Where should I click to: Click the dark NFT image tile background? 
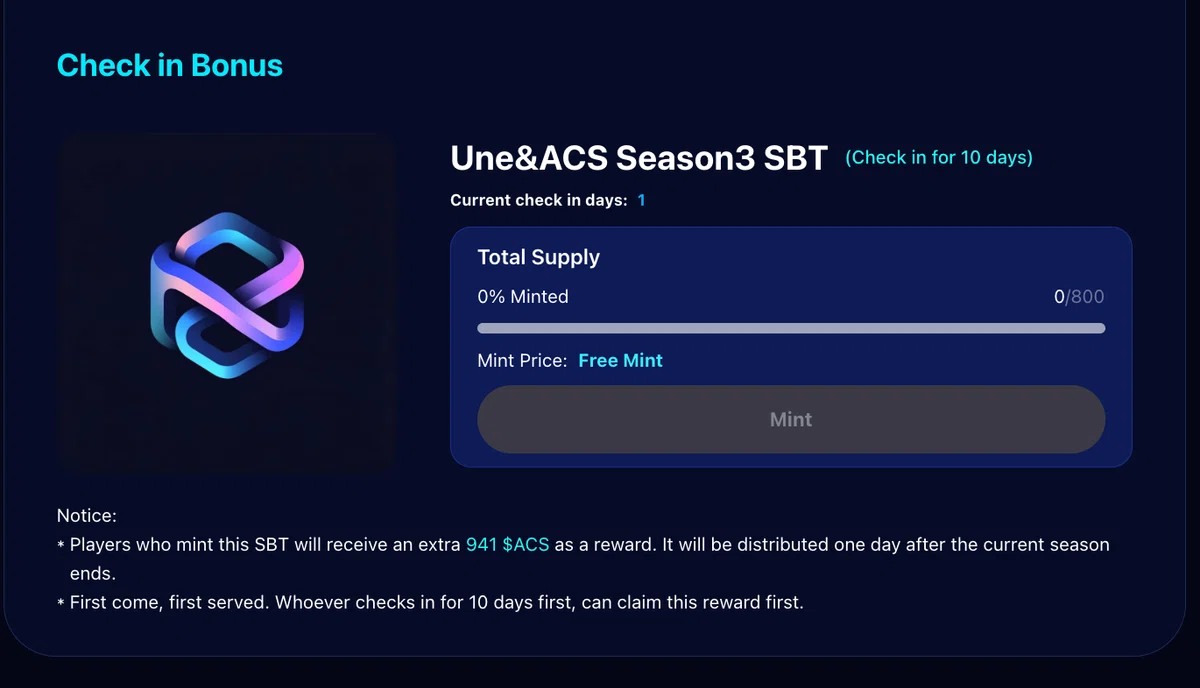point(227,302)
